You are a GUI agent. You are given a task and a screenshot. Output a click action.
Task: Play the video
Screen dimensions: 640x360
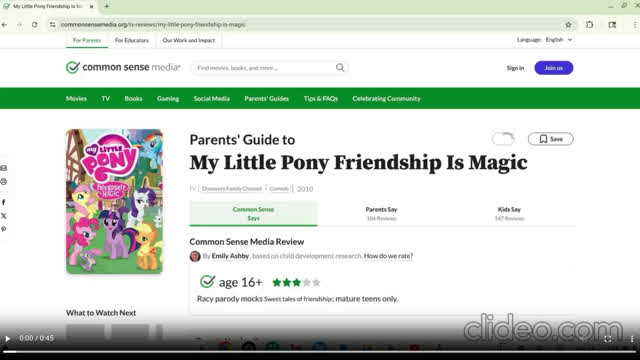pyautogui.click(x=7, y=338)
